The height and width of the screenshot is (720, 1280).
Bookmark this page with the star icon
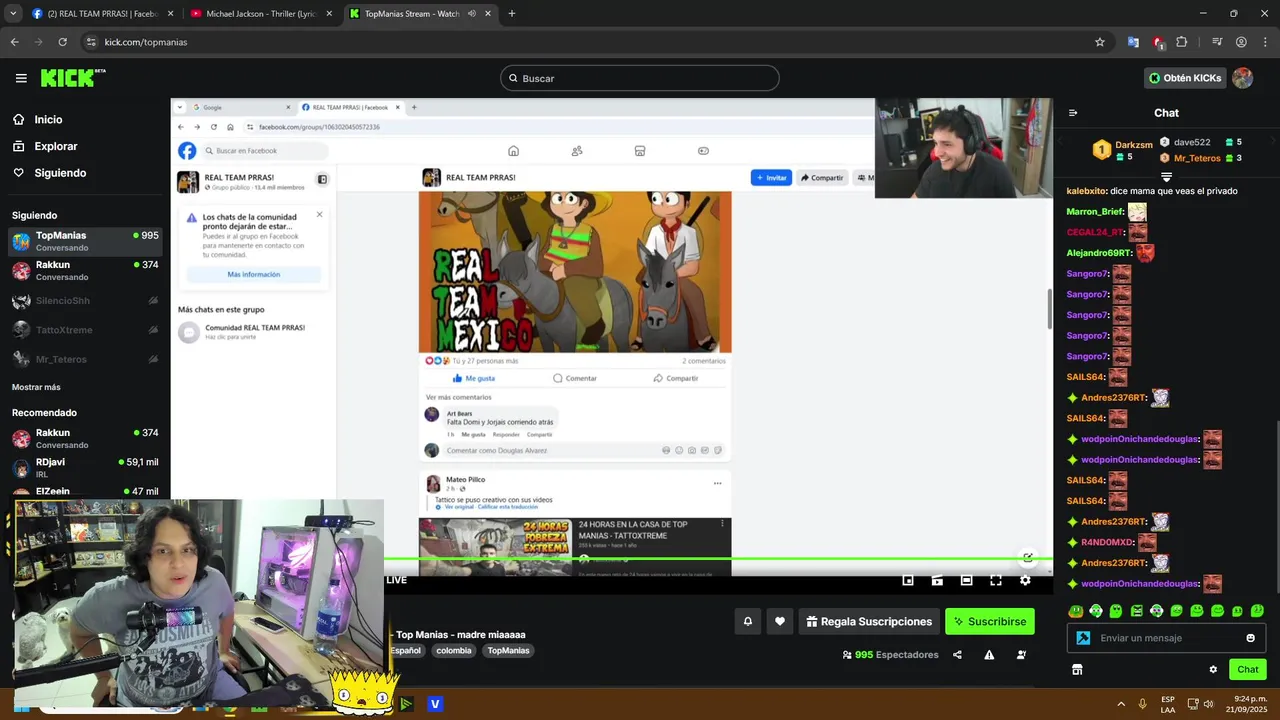(1100, 42)
